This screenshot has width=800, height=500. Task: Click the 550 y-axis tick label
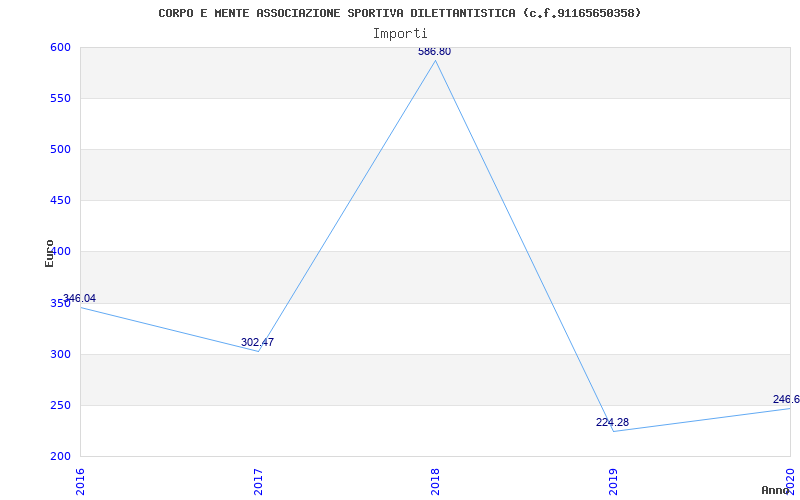pos(60,98)
